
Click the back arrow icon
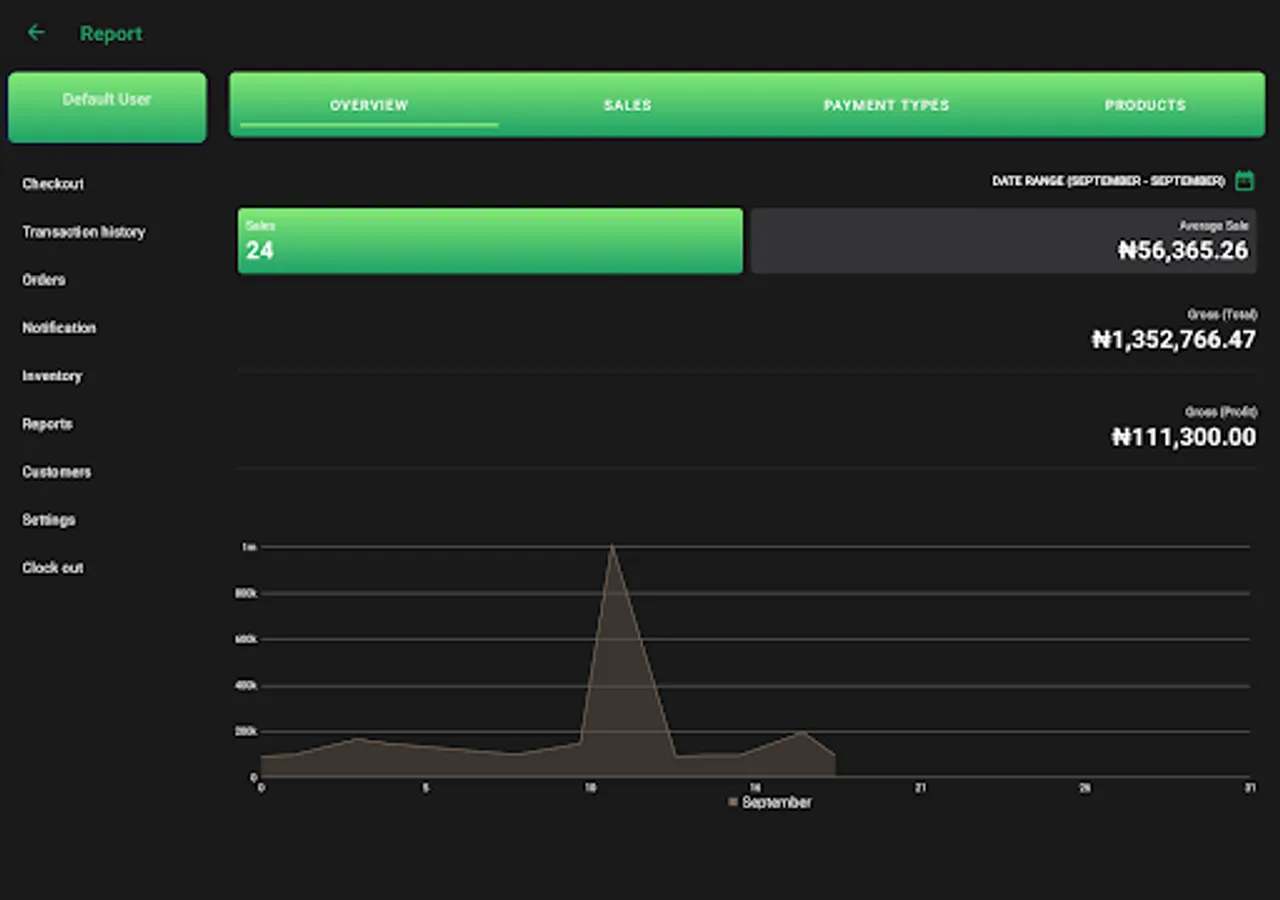[36, 33]
